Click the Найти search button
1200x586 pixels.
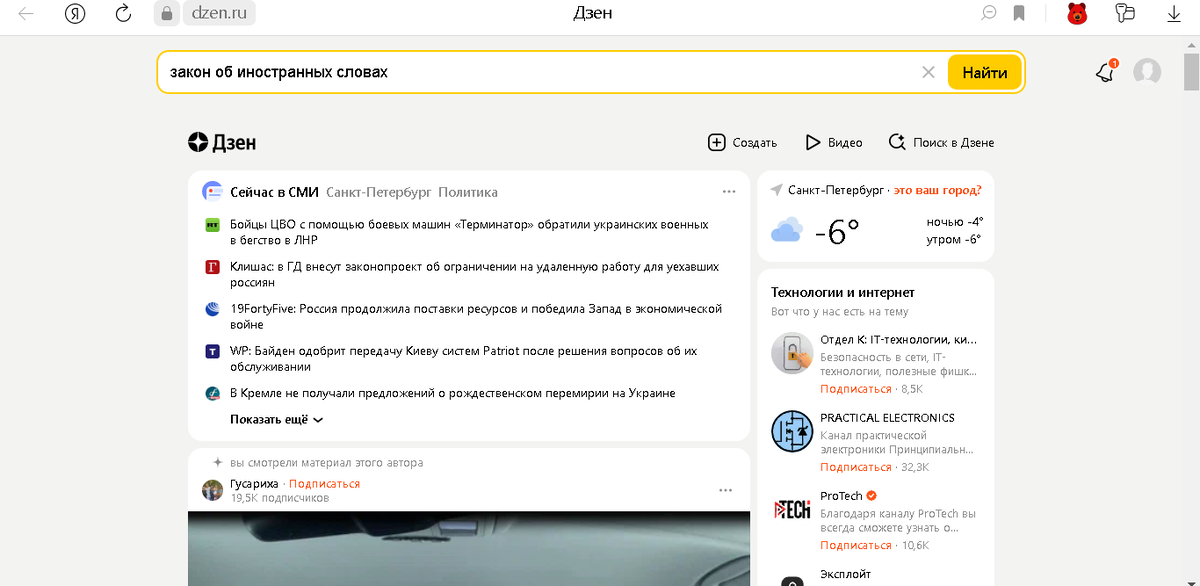pos(985,72)
